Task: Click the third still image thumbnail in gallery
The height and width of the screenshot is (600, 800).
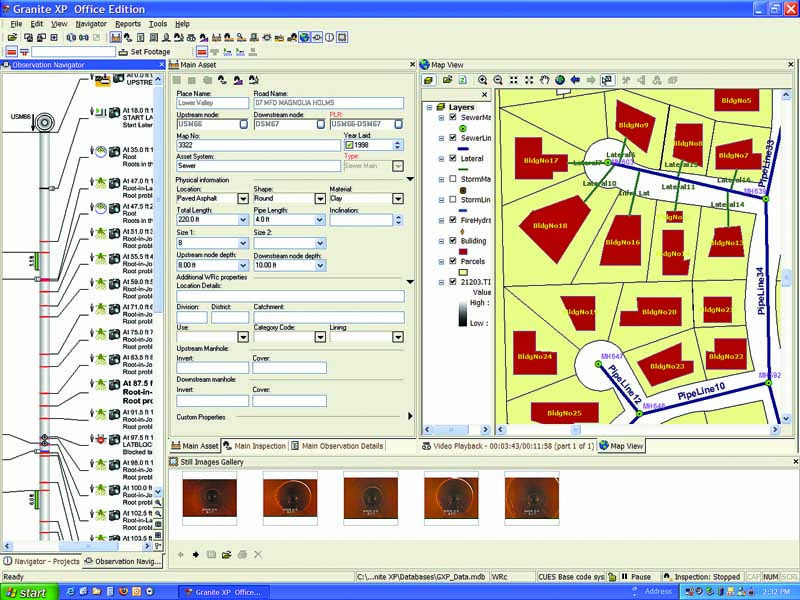Action: [x=370, y=498]
